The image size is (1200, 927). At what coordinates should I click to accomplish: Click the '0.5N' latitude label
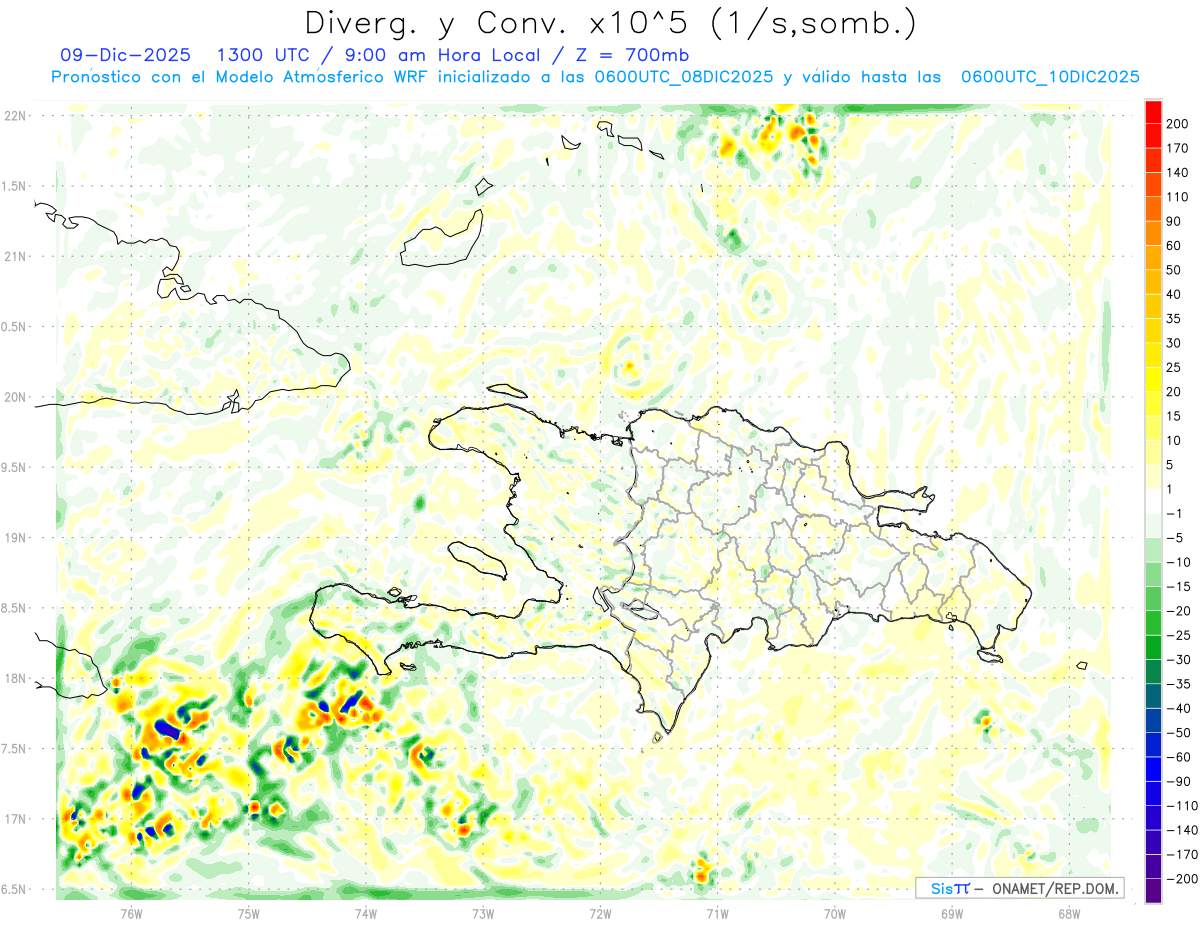point(14,327)
